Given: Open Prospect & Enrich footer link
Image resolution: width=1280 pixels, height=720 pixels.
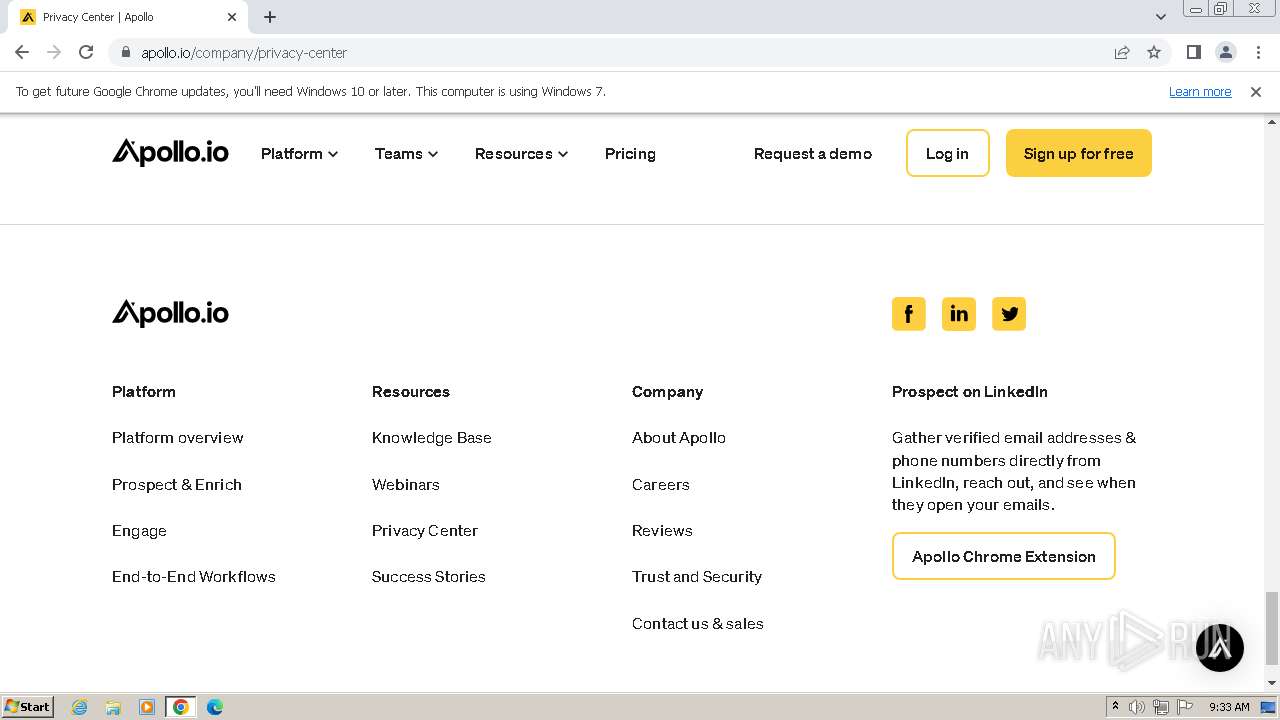Looking at the screenshot, I should pyautogui.click(x=177, y=484).
